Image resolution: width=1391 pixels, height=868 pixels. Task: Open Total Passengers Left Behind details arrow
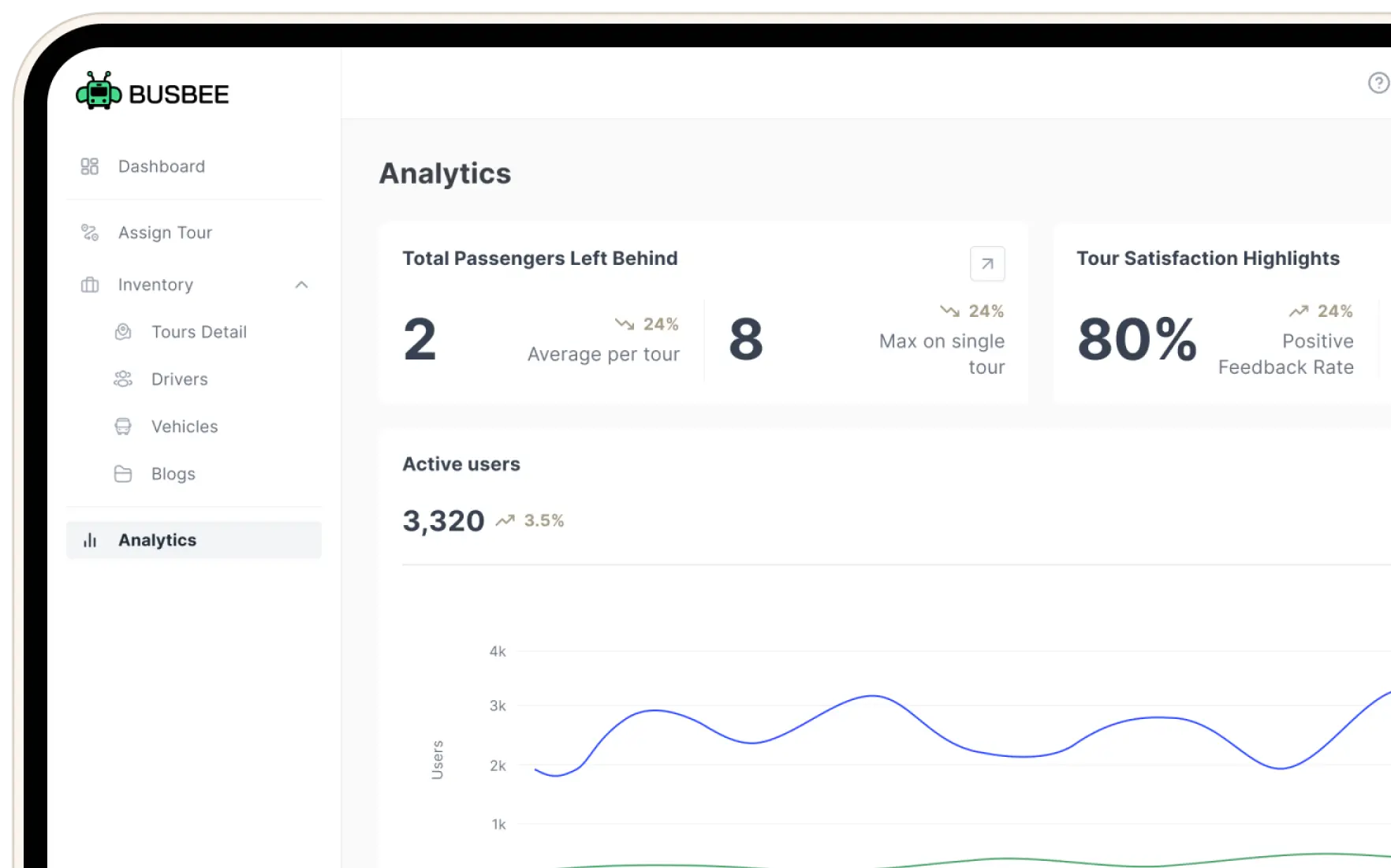(x=987, y=264)
